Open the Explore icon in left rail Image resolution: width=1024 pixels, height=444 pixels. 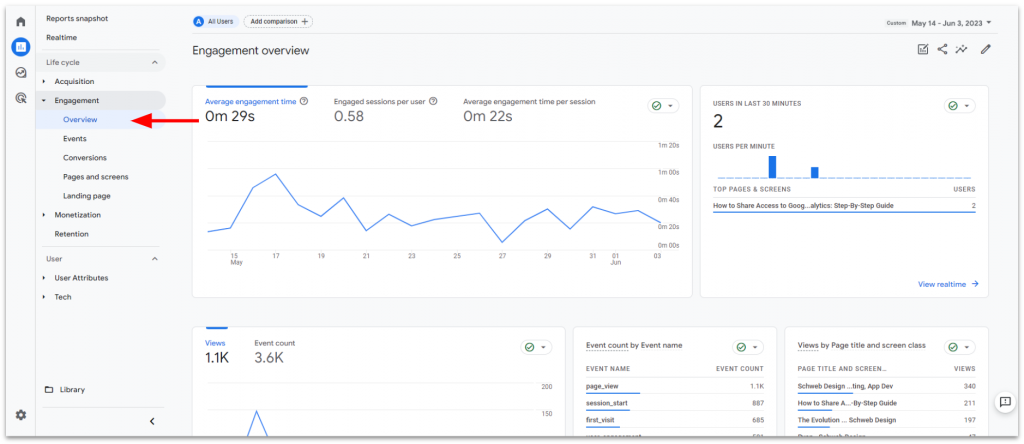(20, 72)
